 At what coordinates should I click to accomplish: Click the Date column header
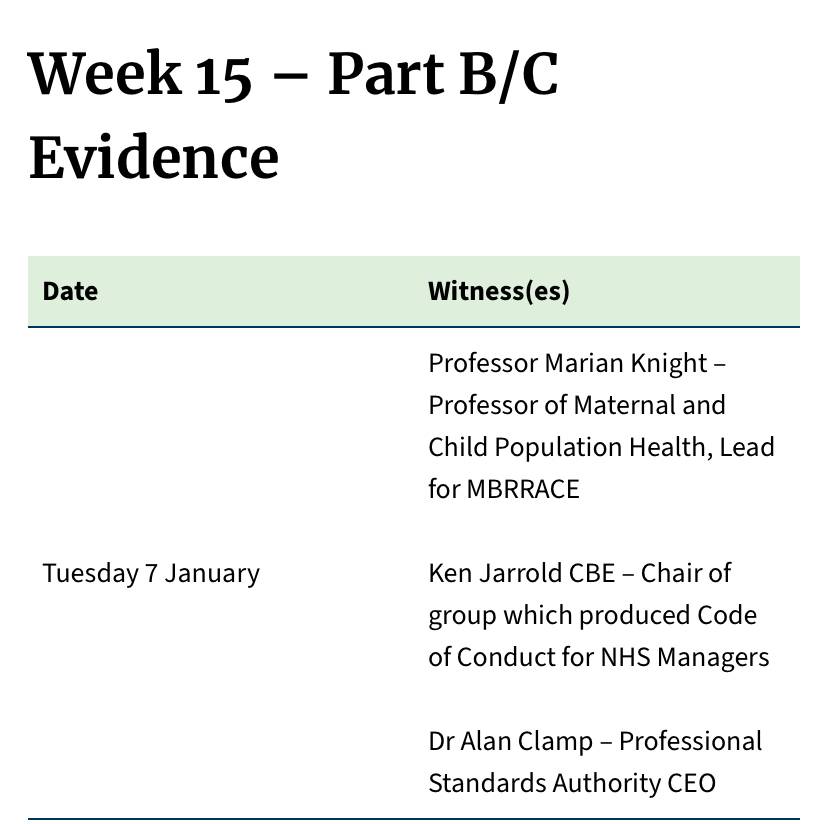coord(70,291)
